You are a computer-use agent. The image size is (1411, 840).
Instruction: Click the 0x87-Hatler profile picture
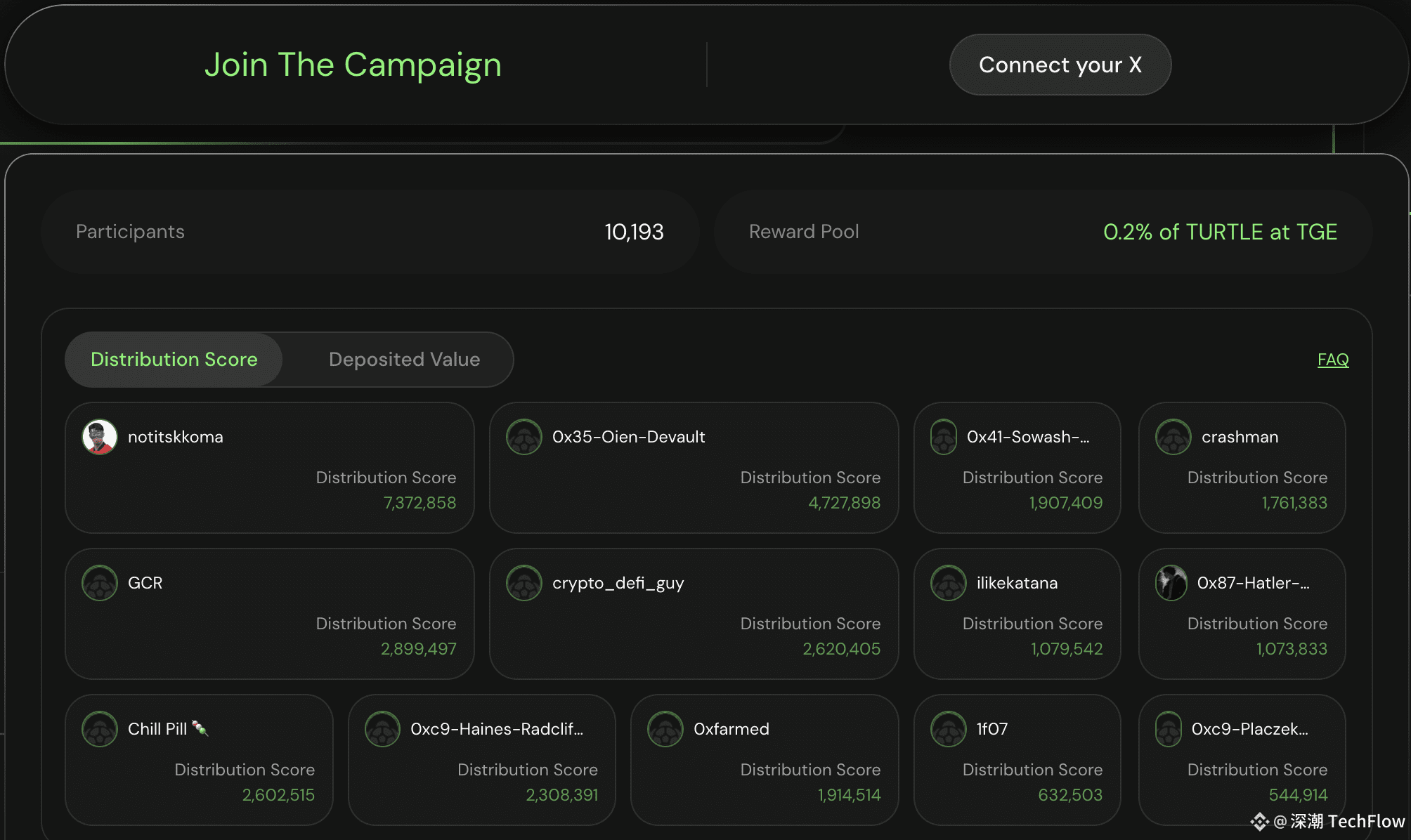point(1171,583)
